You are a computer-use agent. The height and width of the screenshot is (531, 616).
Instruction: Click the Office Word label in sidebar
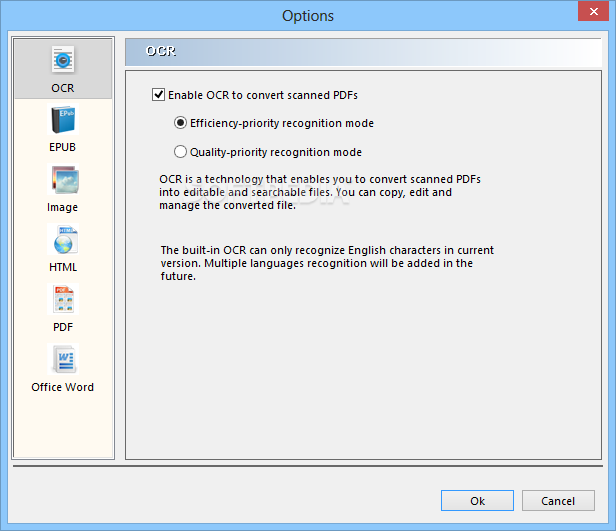pos(62,387)
